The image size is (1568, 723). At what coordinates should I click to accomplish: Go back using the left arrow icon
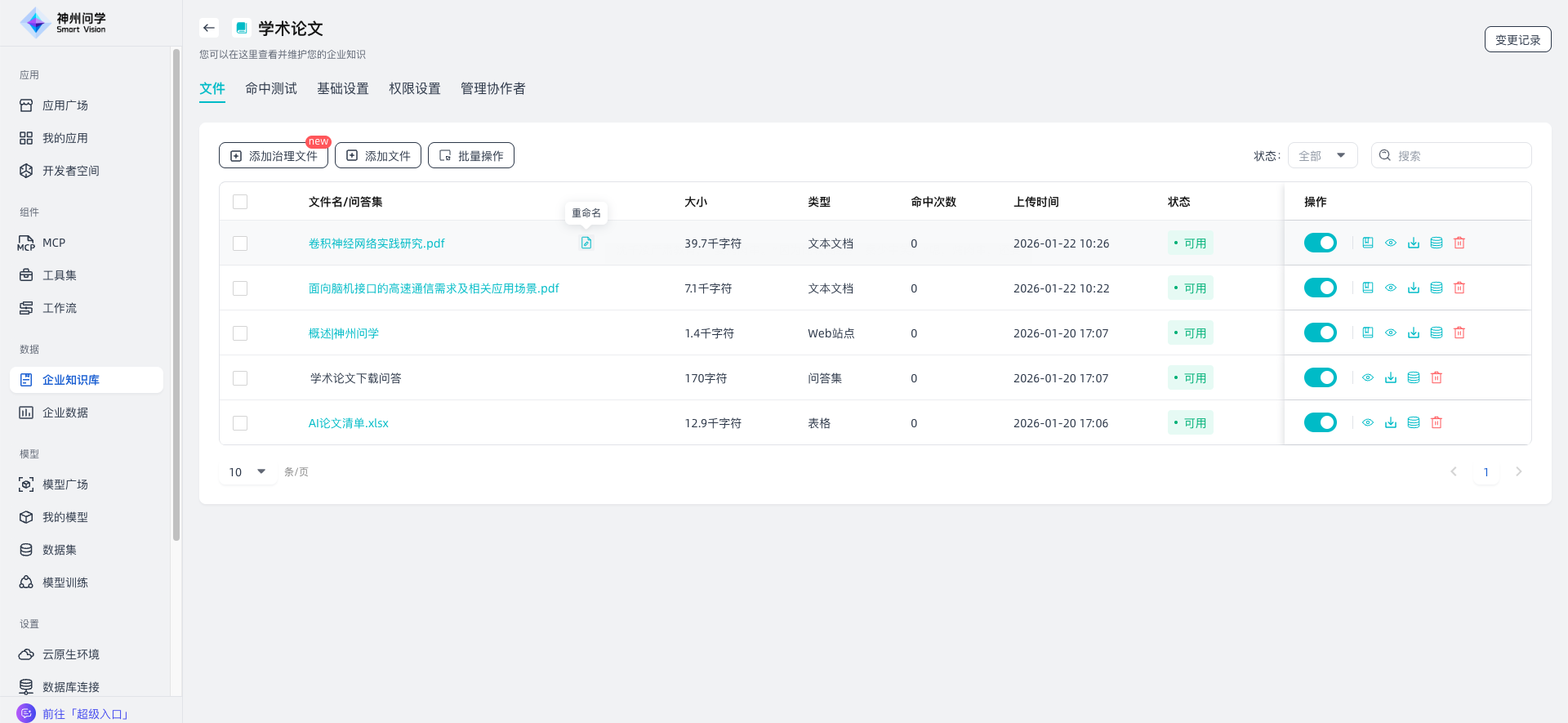209,28
